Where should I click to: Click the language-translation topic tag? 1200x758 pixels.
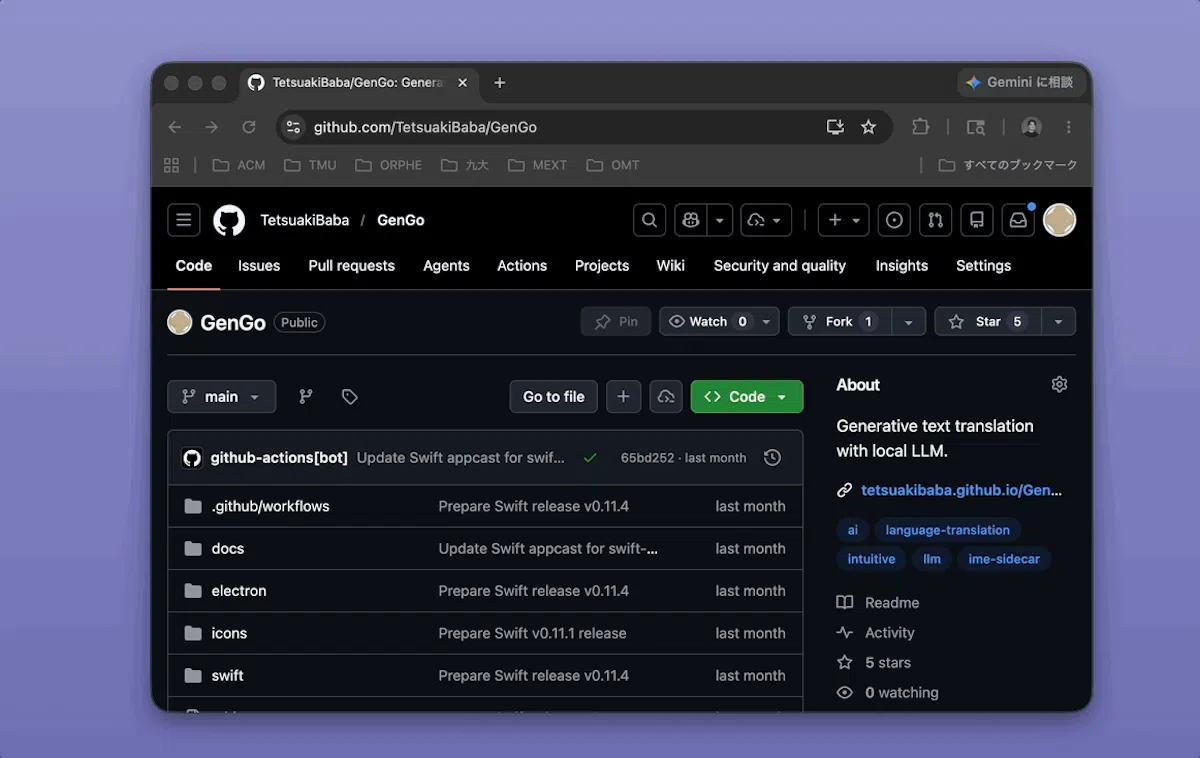(x=948, y=530)
